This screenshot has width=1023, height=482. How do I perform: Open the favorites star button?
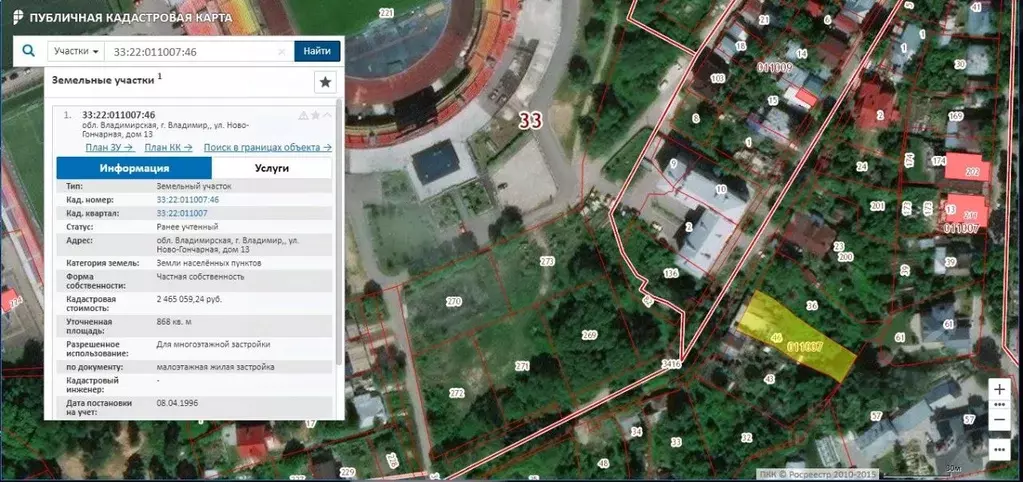325,82
